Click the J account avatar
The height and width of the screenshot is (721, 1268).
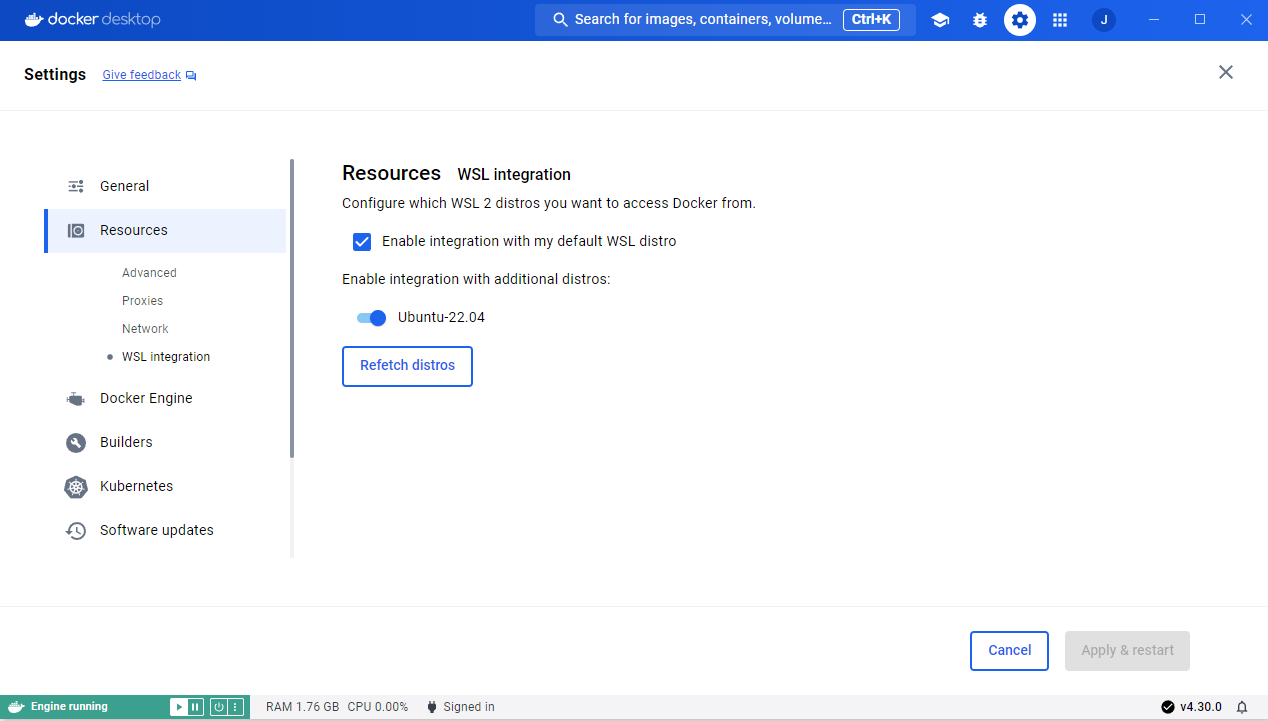1103,19
